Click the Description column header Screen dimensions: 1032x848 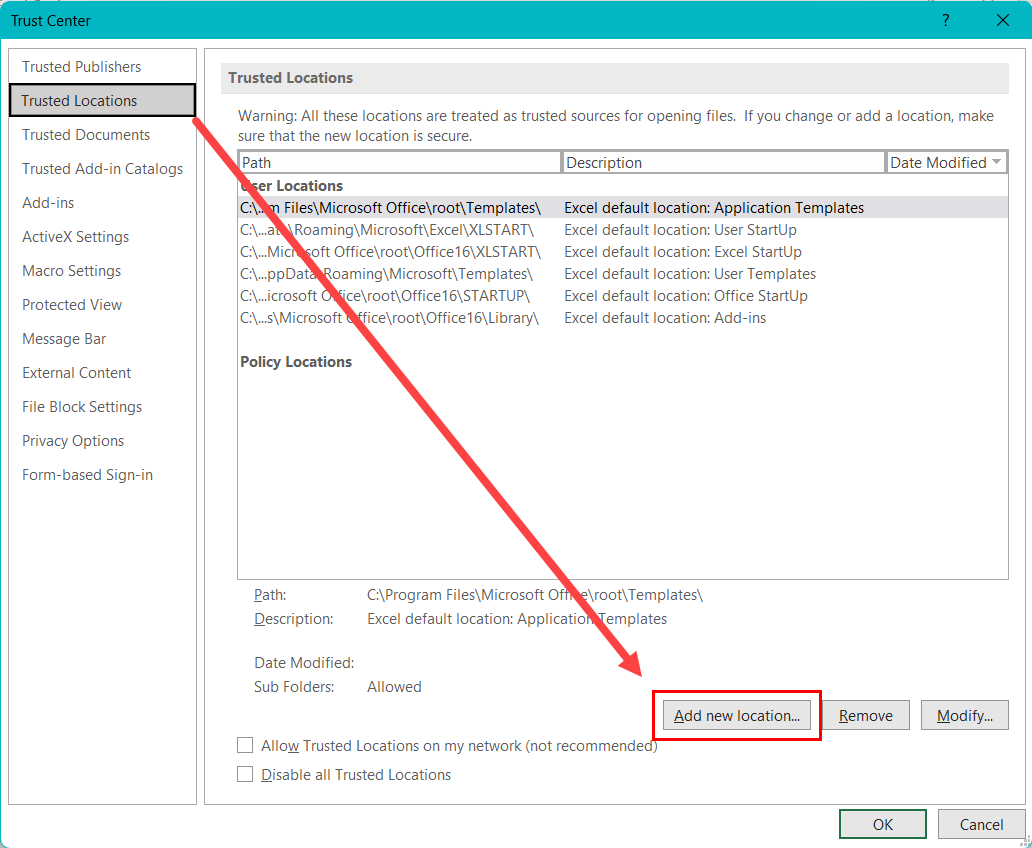(723, 162)
